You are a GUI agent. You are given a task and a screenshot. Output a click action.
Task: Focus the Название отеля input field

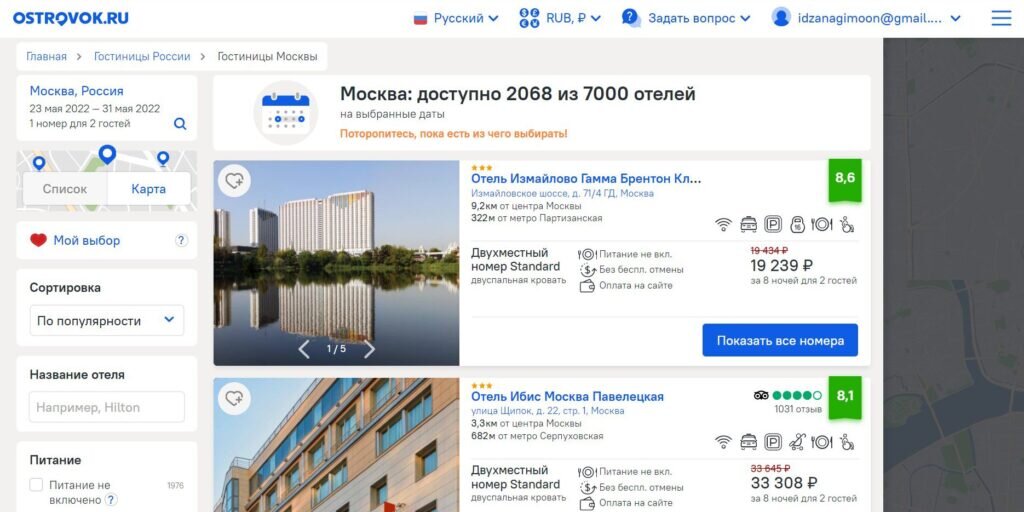[106, 407]
